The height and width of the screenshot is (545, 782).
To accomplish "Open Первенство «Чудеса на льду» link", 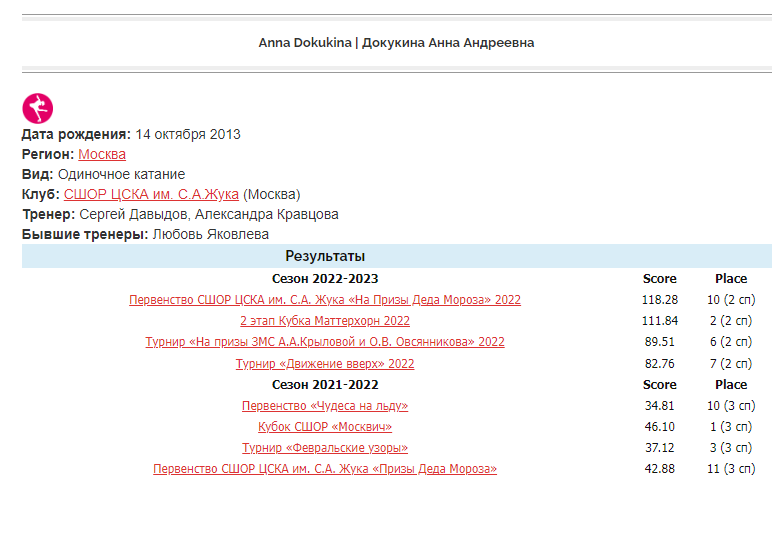I will 325,406.
